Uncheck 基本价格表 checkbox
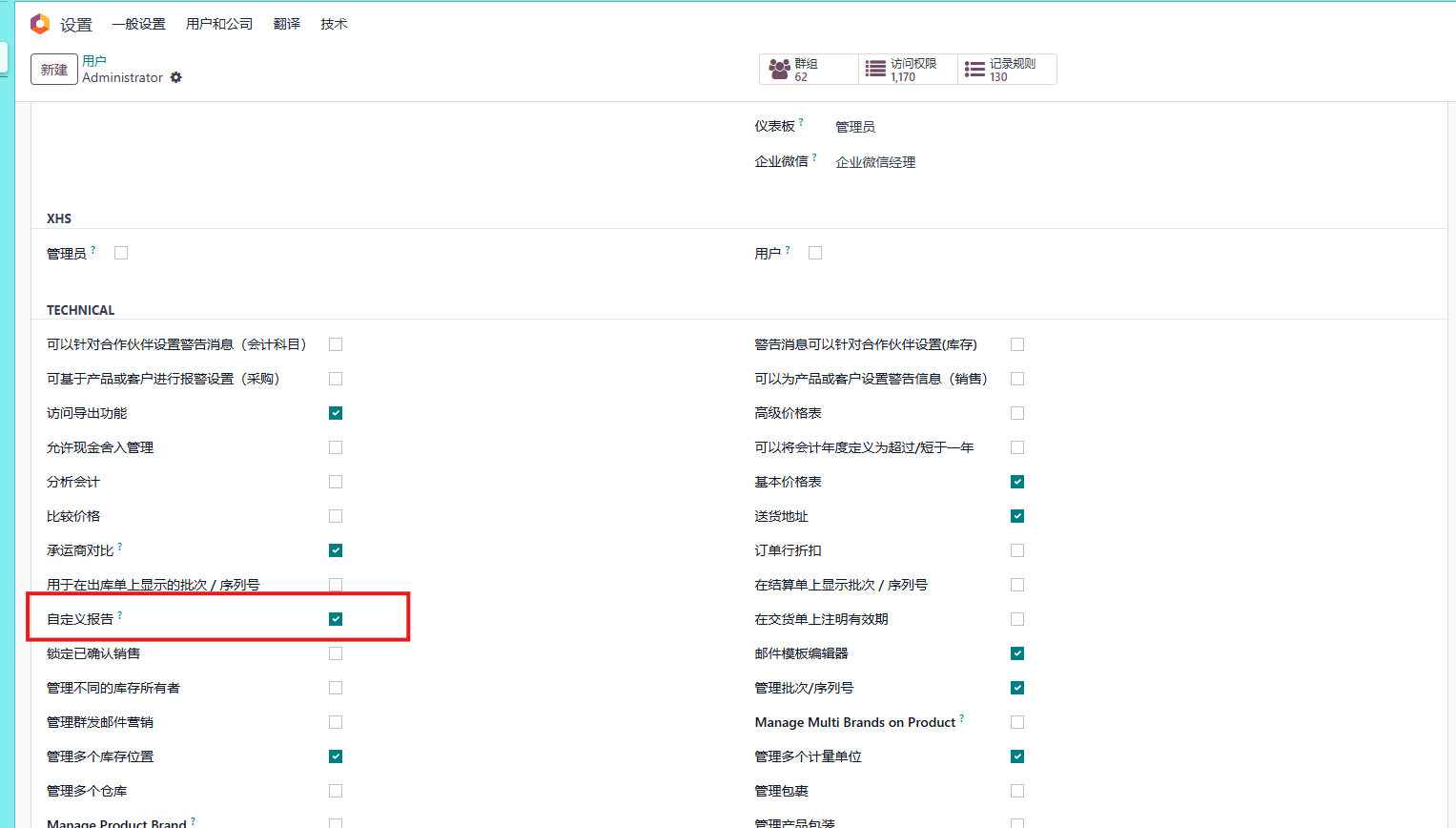The height and width of the screenshot is (828, 1456). 1017,482
